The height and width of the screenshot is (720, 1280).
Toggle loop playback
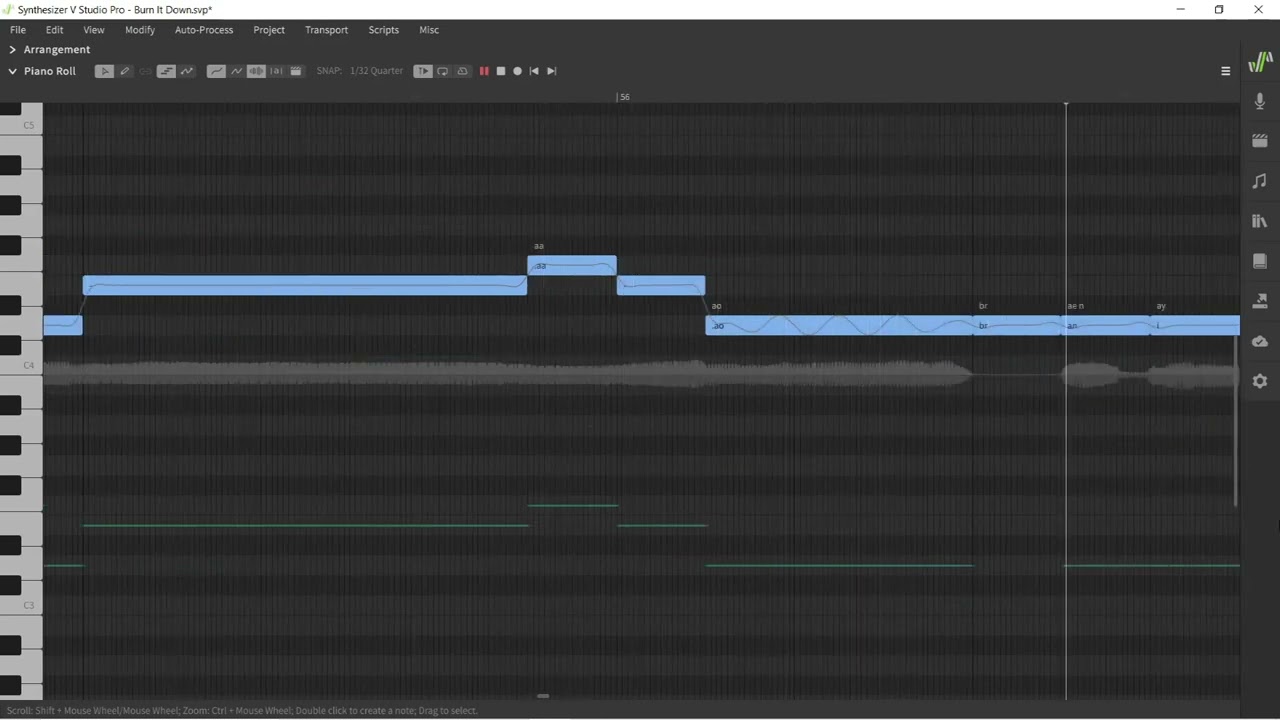click(443, 71)
